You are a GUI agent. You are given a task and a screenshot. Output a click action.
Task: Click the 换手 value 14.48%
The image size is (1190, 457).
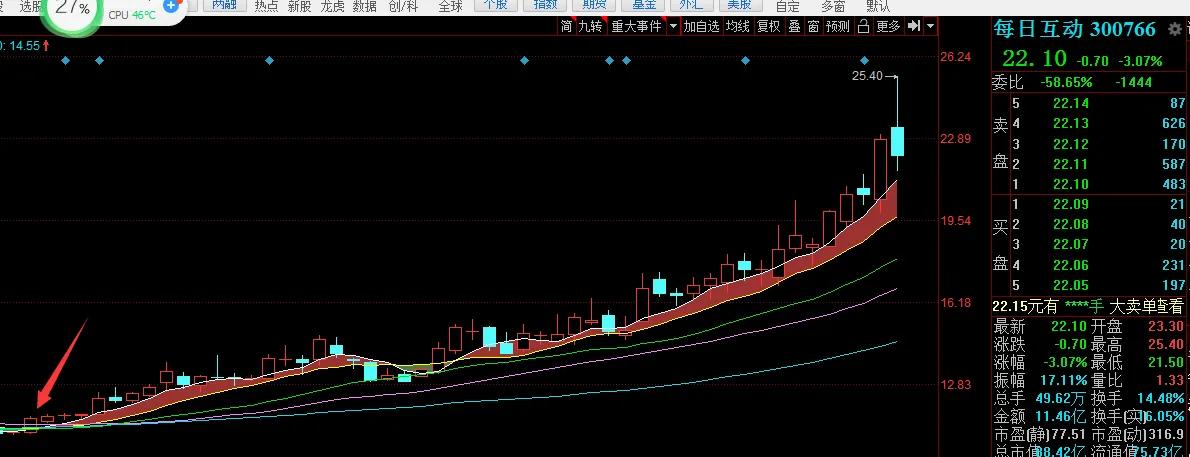pos(1159,398)
